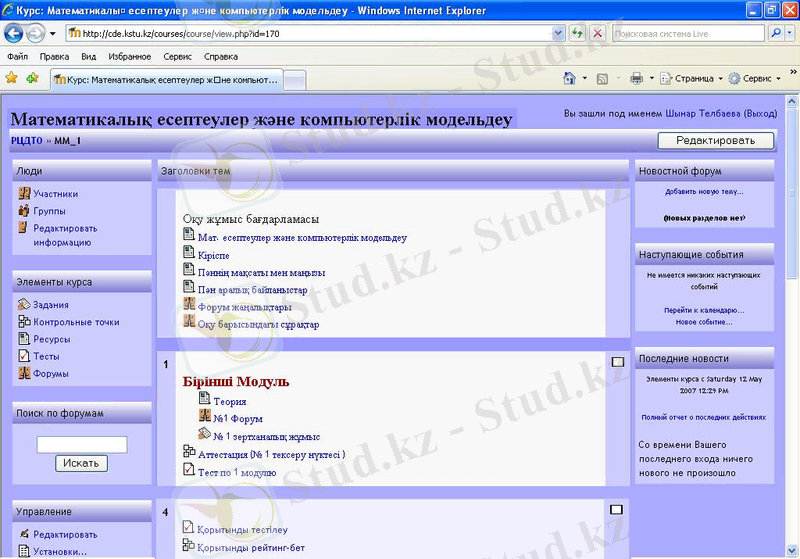The image size is (800, 559).
Task: Open the Правка menu
Action: click(x=54, y=57)
